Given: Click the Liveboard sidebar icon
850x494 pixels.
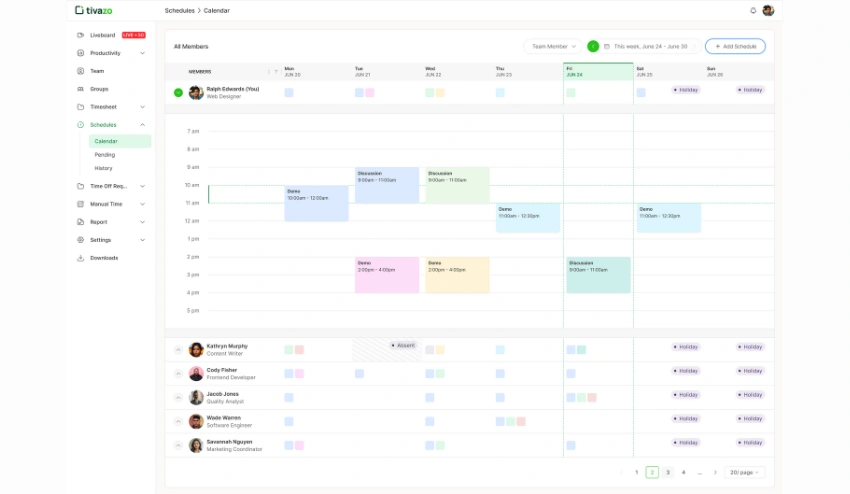Looking at the screenshot, I should coord(80,35).
